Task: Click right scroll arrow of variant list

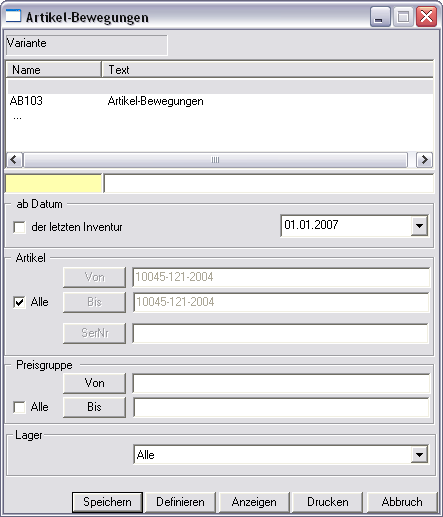Action: [424, 160]
